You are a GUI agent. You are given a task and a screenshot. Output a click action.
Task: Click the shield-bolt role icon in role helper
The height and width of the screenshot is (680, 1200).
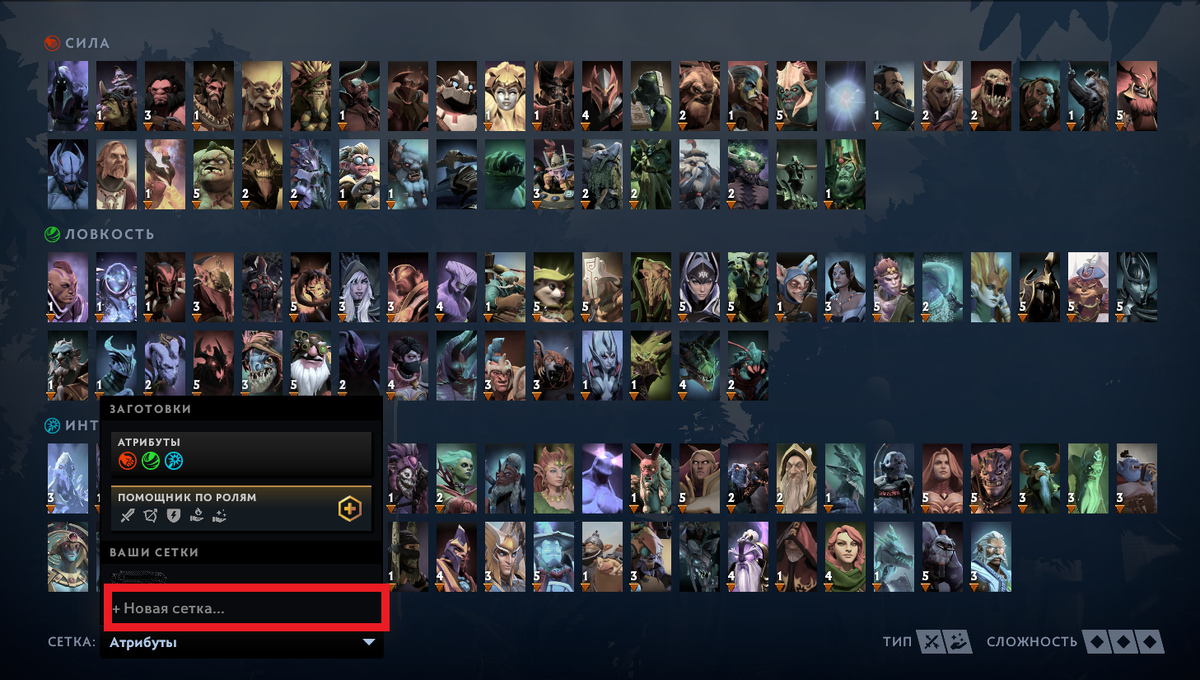pos(172,516)
